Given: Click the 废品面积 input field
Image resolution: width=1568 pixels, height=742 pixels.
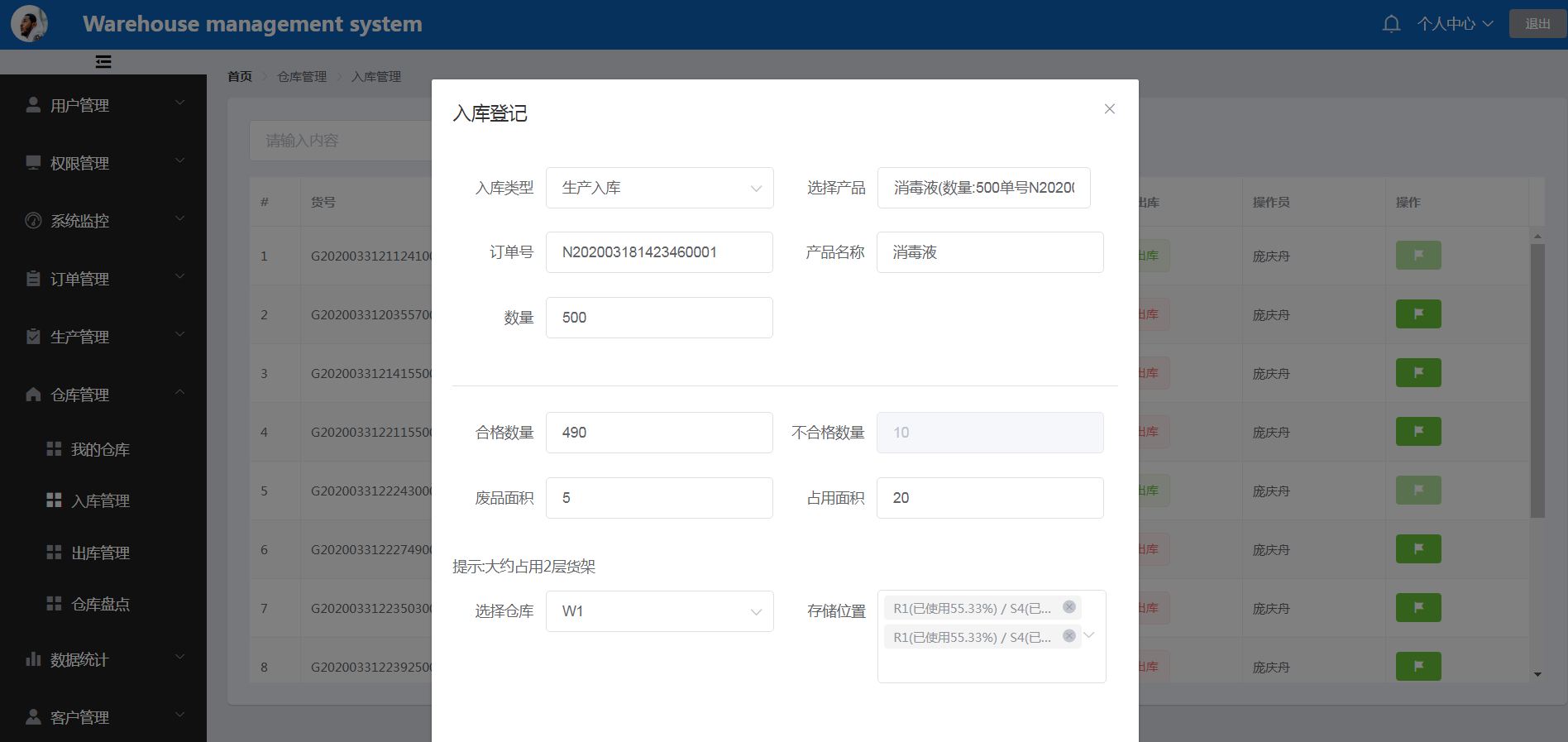Looking at the screenshot, I should pos(660,498).
